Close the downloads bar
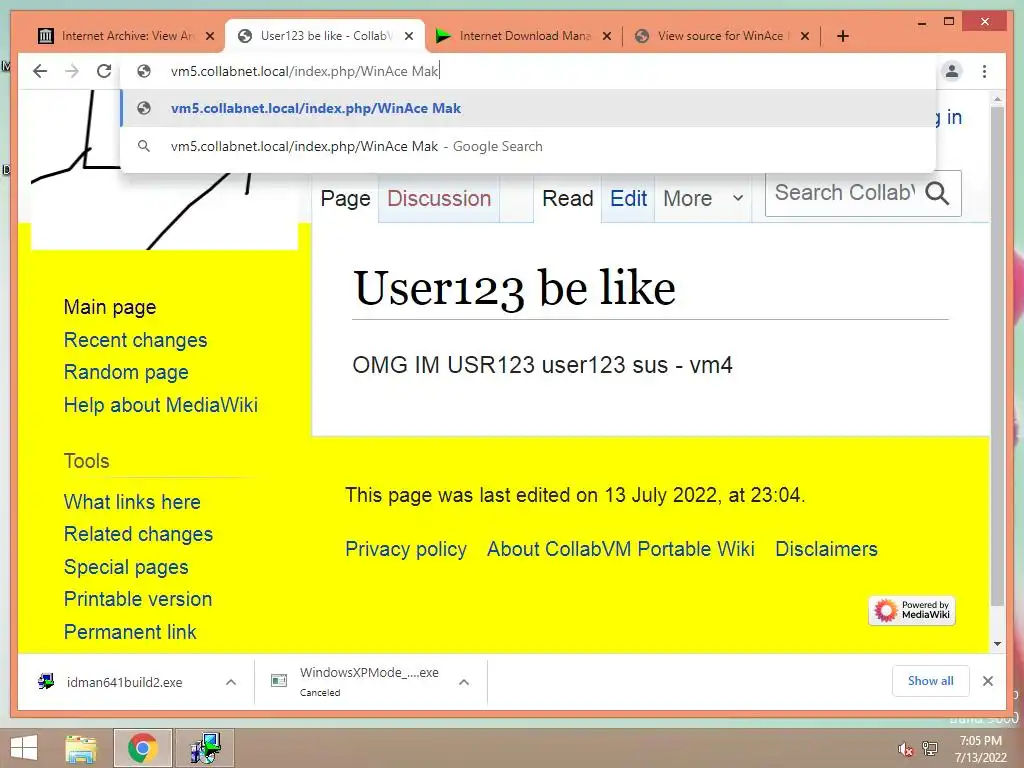This screenshot has width=1024, height=768. pos(987,681)
